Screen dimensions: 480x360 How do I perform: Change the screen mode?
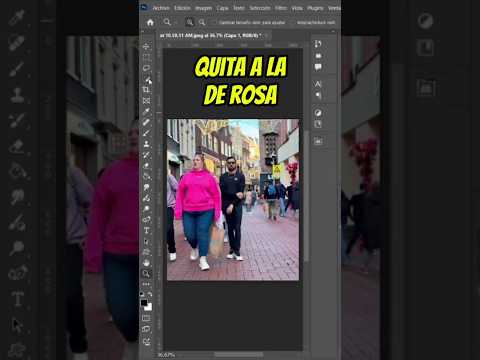coord(146,329)
